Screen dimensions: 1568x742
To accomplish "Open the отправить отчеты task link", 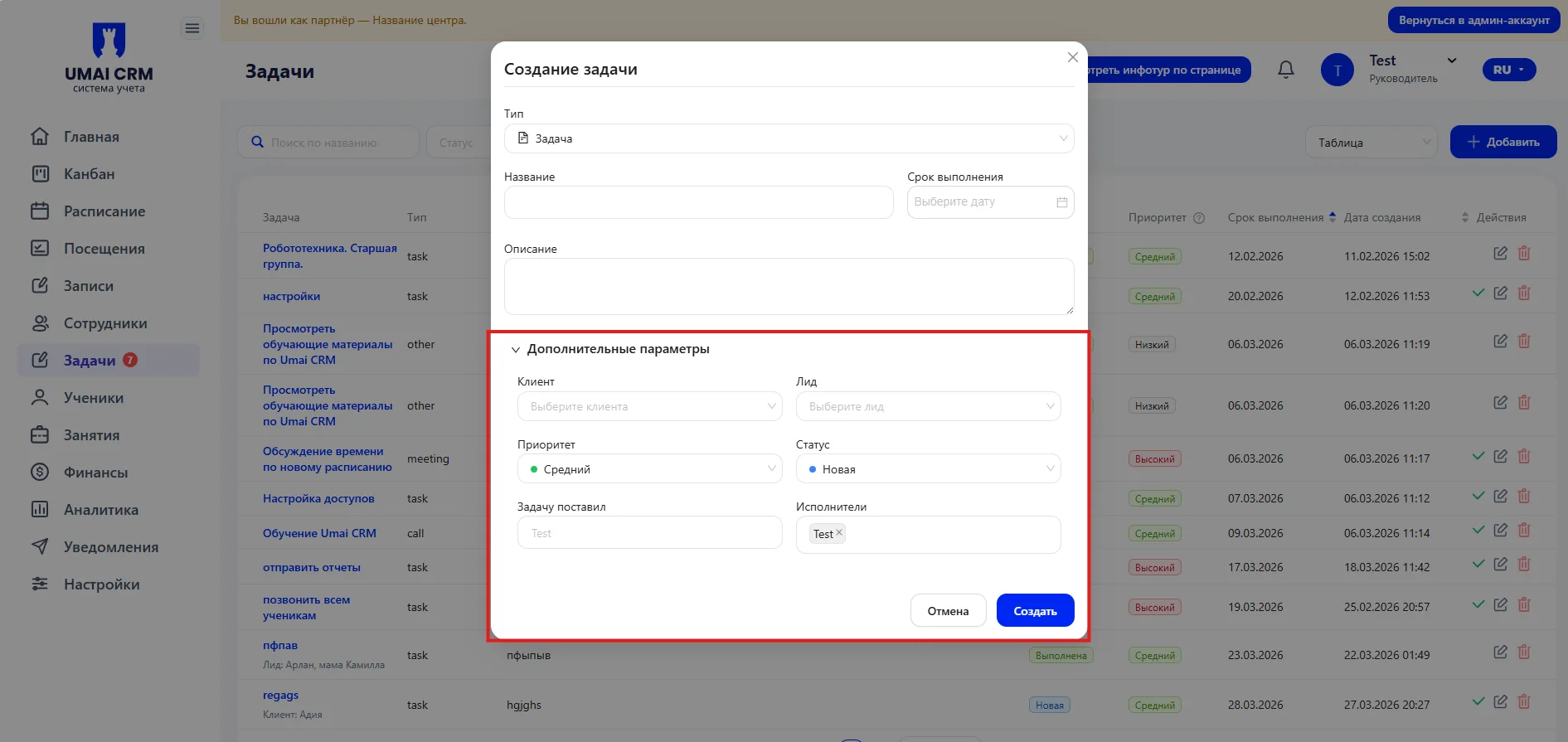I will tap(312, 567).
